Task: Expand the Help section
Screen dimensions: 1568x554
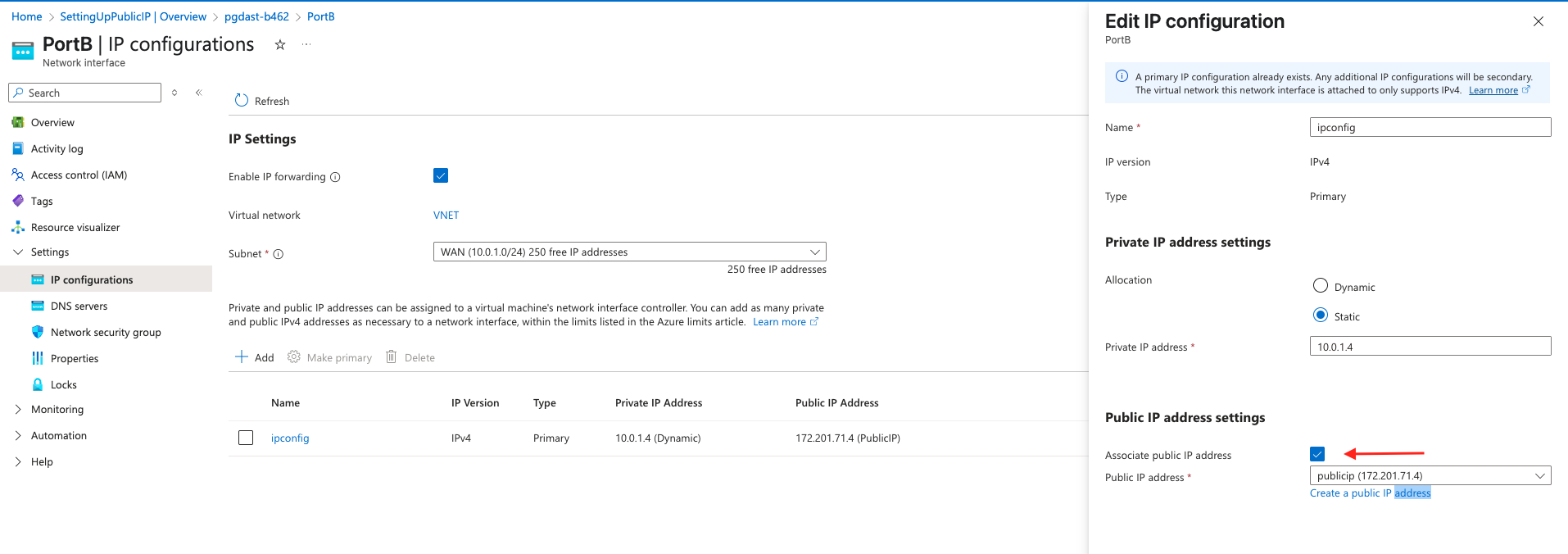Action: pos(18,462)
